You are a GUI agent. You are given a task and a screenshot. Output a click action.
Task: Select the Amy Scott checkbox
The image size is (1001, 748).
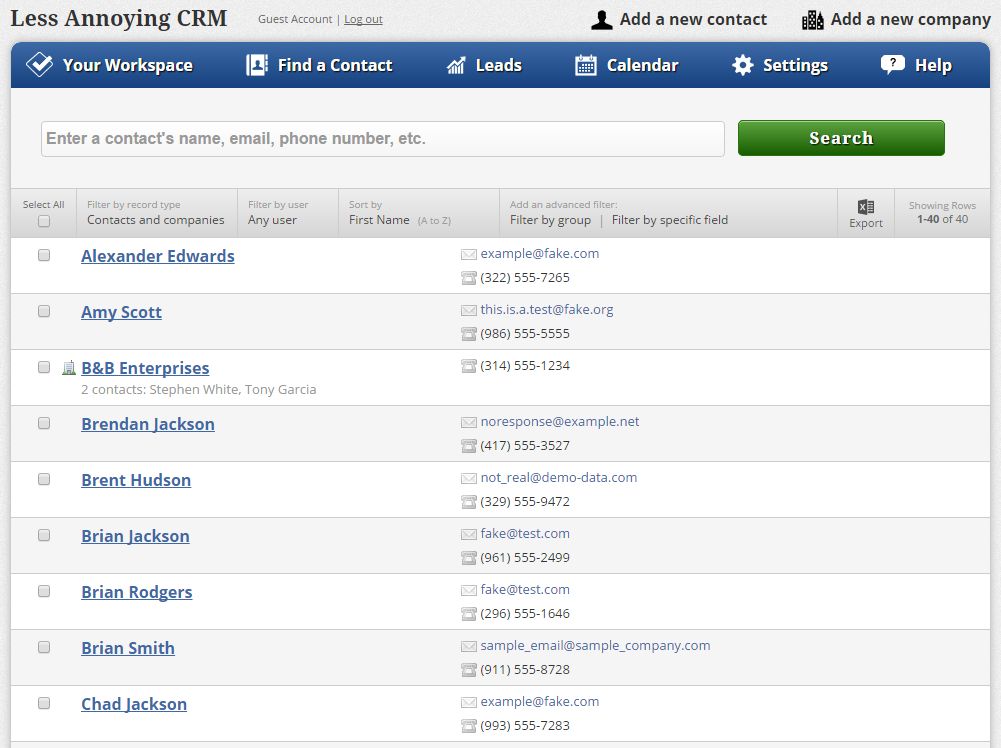[43, 311]
